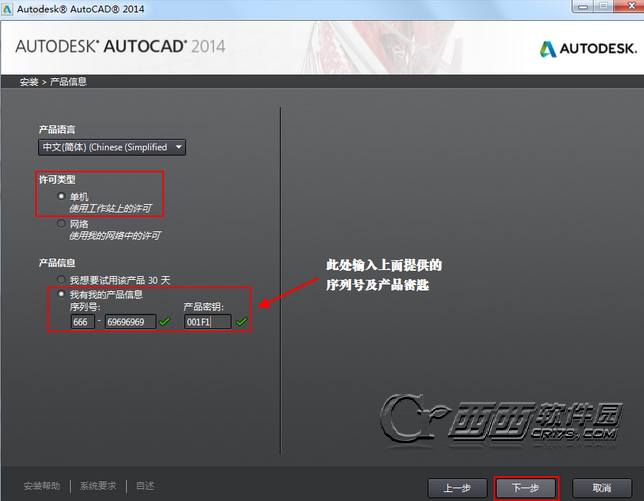Click the 产品密钥: label
This screenshot has height=501, width=644.
(x=204, y=307)
